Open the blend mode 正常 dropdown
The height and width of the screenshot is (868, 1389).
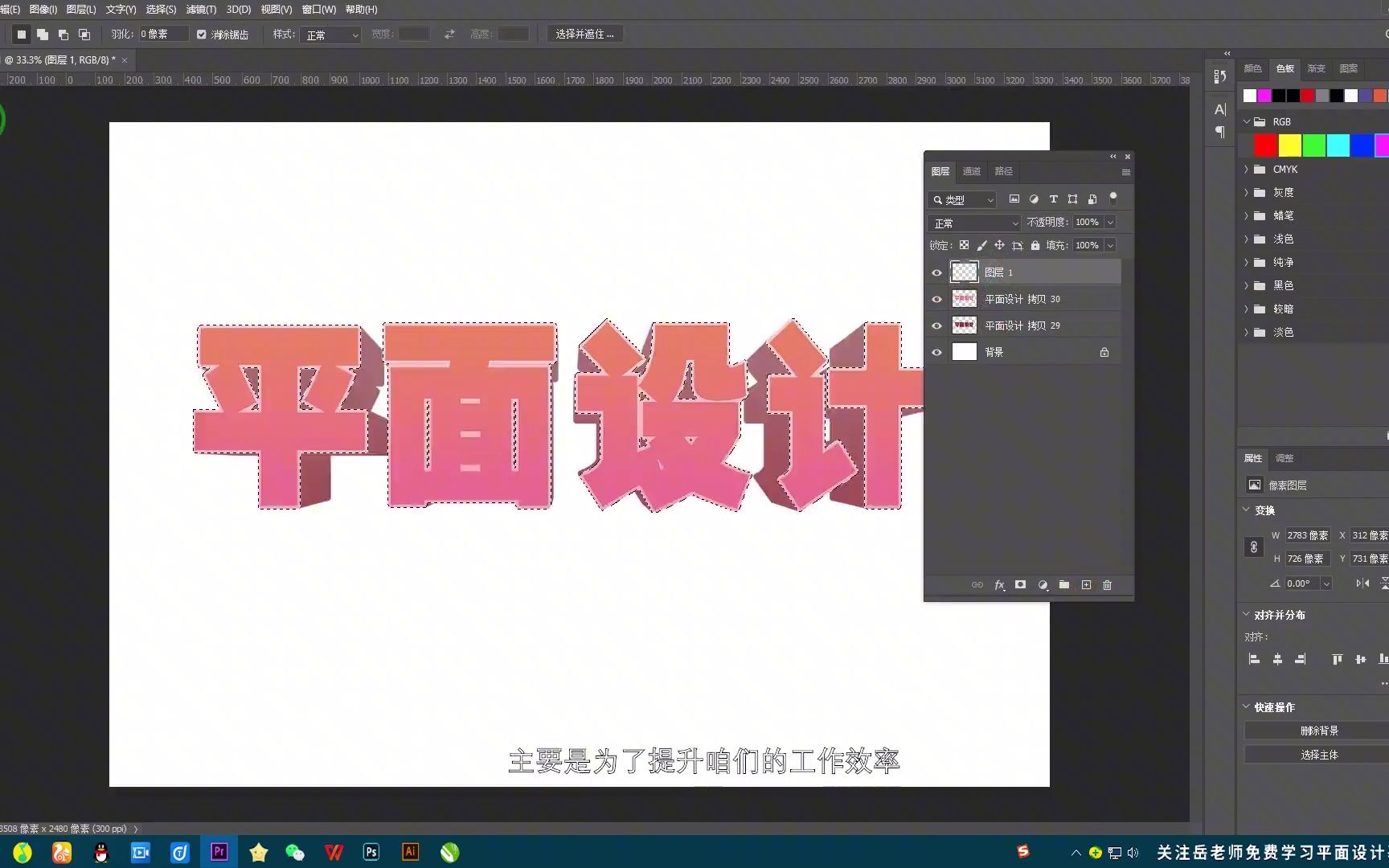973,222
